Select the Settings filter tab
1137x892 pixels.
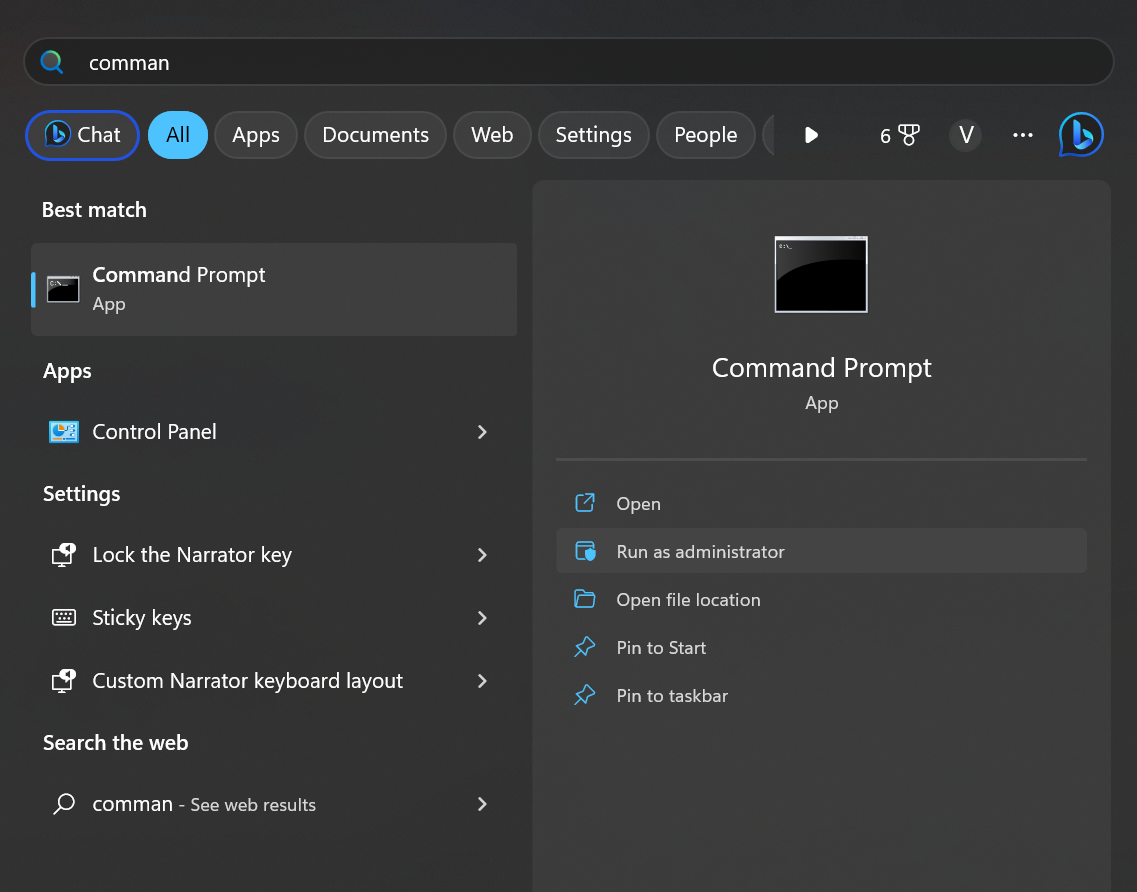[593, 135]
